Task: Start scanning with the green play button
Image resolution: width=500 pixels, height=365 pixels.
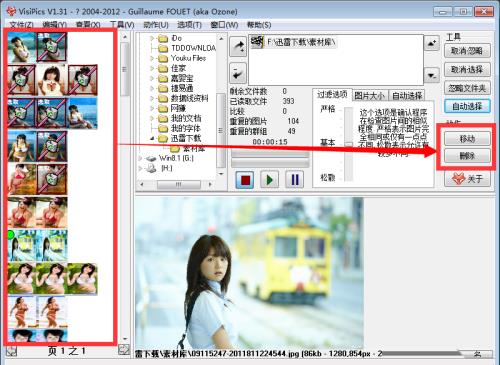Action: click(269, 180)
